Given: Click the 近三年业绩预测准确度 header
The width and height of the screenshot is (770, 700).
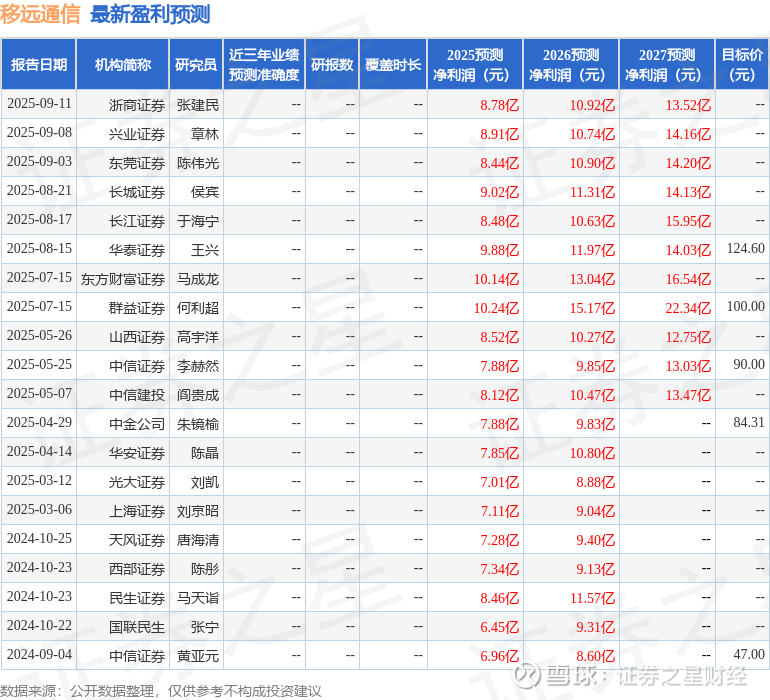Looking at the screenshot, I should (x=264, y=64).
